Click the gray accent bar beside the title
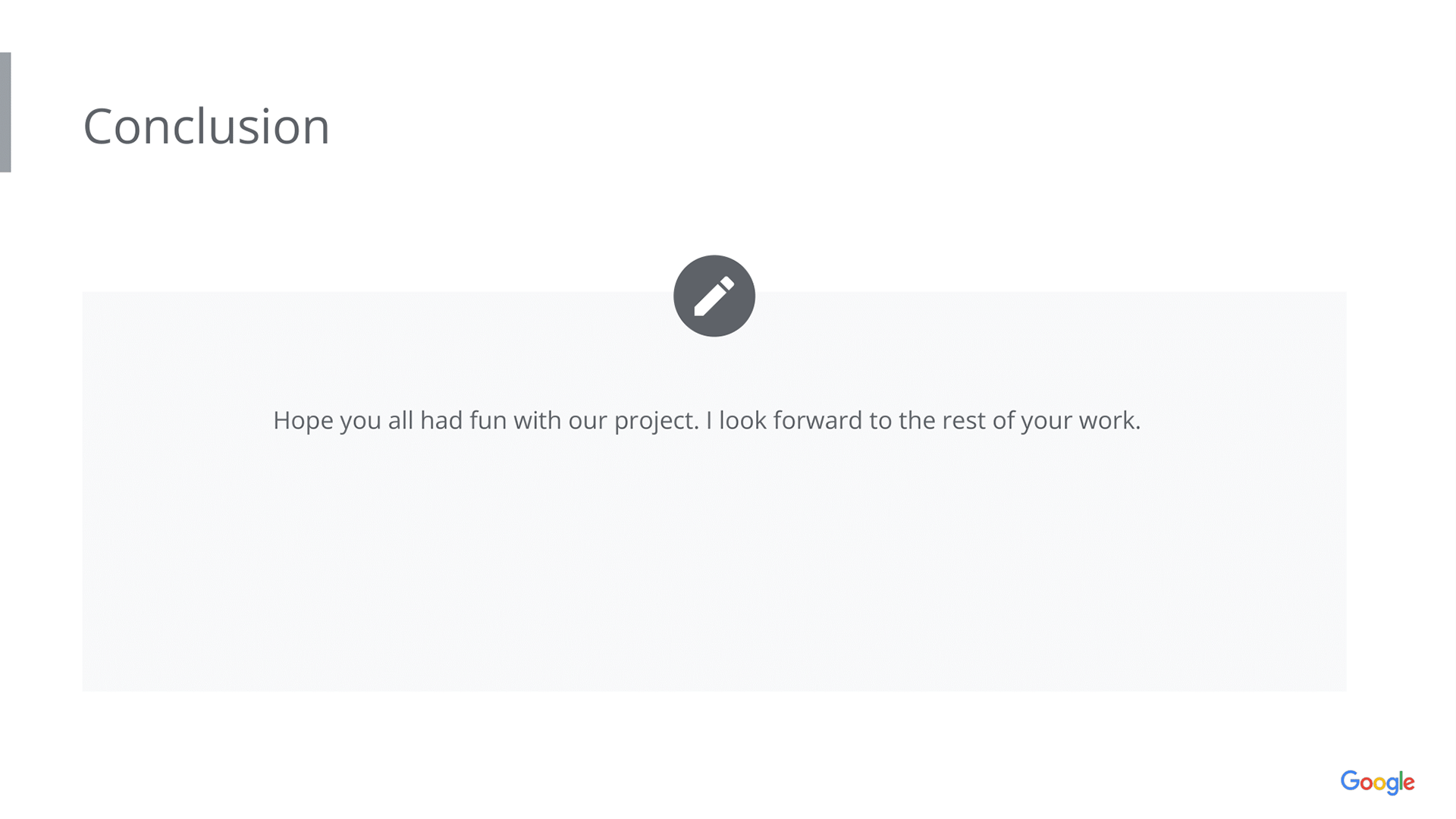1456x819 pixels. click(x=5, y=112)
